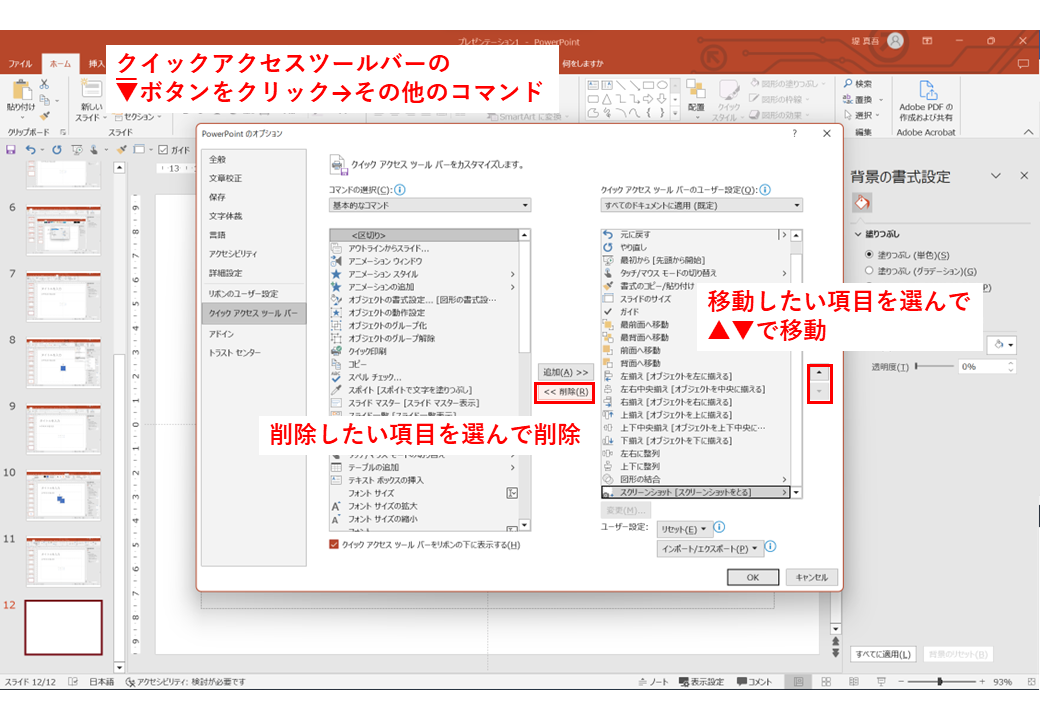1040x720 pixels.
Task: Select スクリーンショット item in toolbar list
Action: tap(695, 493)
